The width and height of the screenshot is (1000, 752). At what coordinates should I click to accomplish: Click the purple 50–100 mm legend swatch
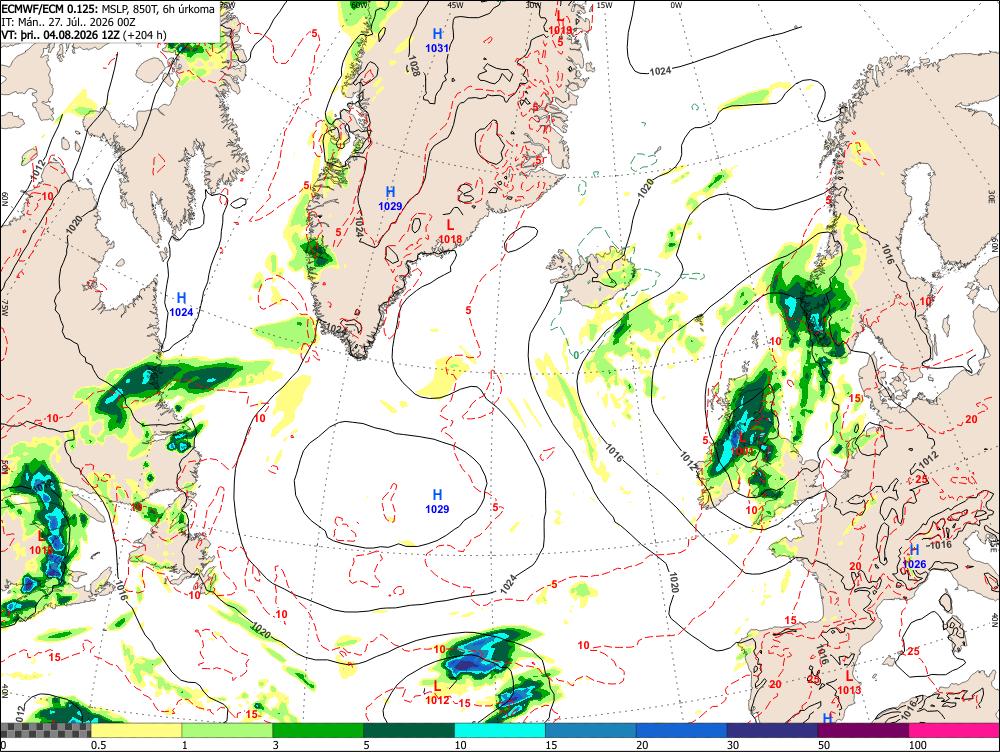click(x=864, y=730)
